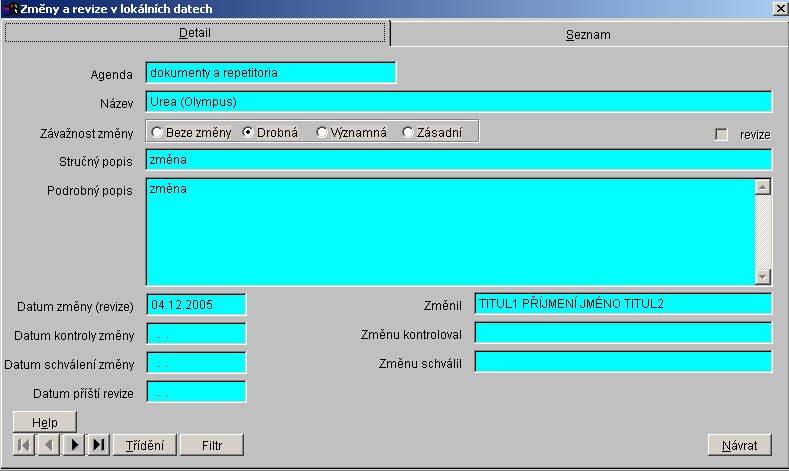This screenshot has height=471, width=789.
Task: Click the Třídění sort button
Action: [x=145, y=445]
